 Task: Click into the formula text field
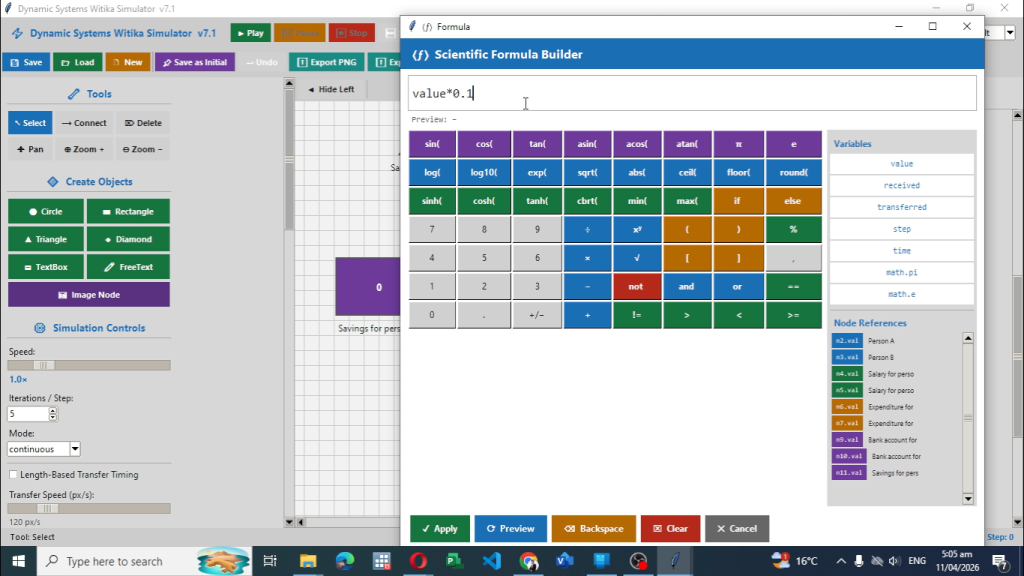tap(692, 93)
